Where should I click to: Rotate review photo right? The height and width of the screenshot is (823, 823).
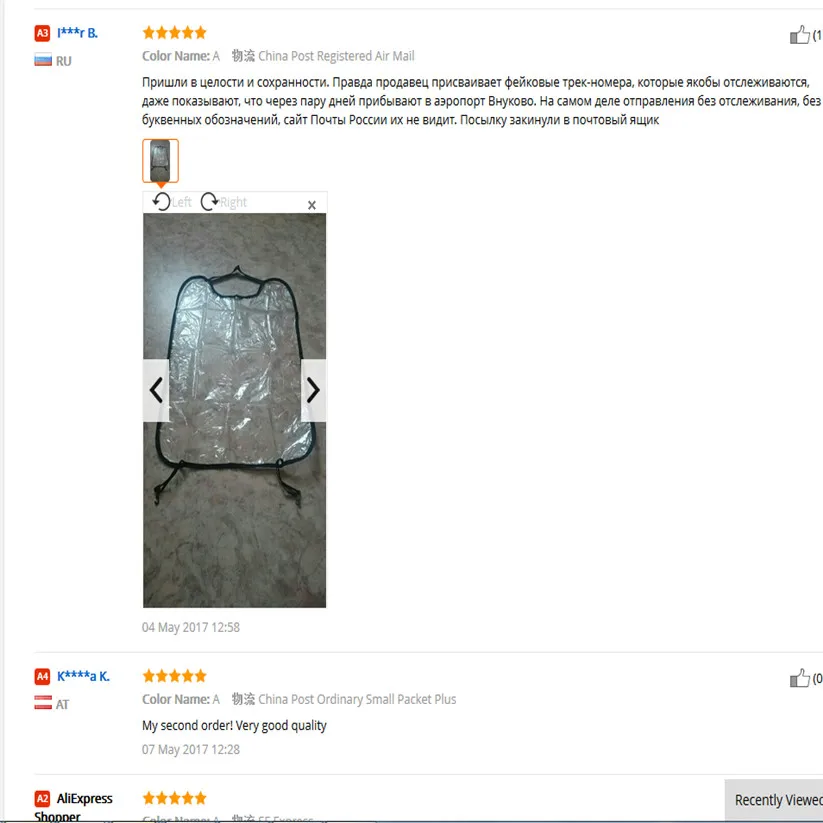(x=224, y=202)
